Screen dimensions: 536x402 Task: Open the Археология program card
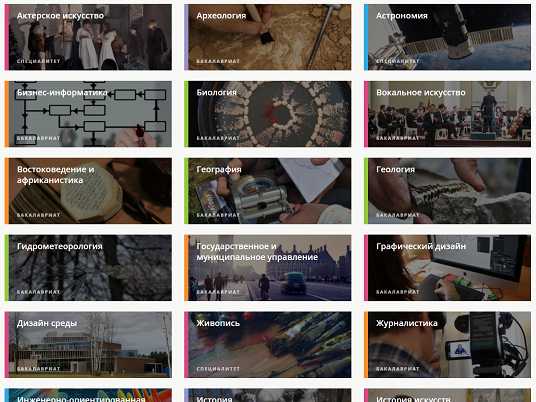coord(268,37)
